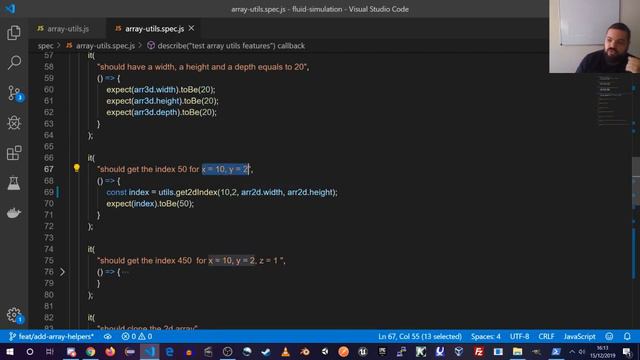The width and height of the screenshot is (640, 360).
Task: Expand the folded block on line 76
Action: pos(62,272)
